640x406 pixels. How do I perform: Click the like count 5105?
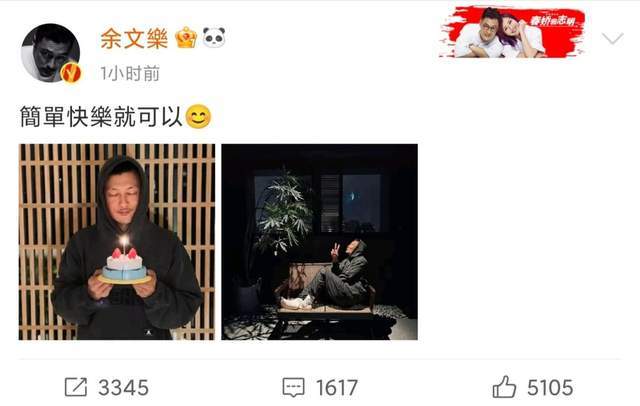pyautogui.click(x=550, y=388)
